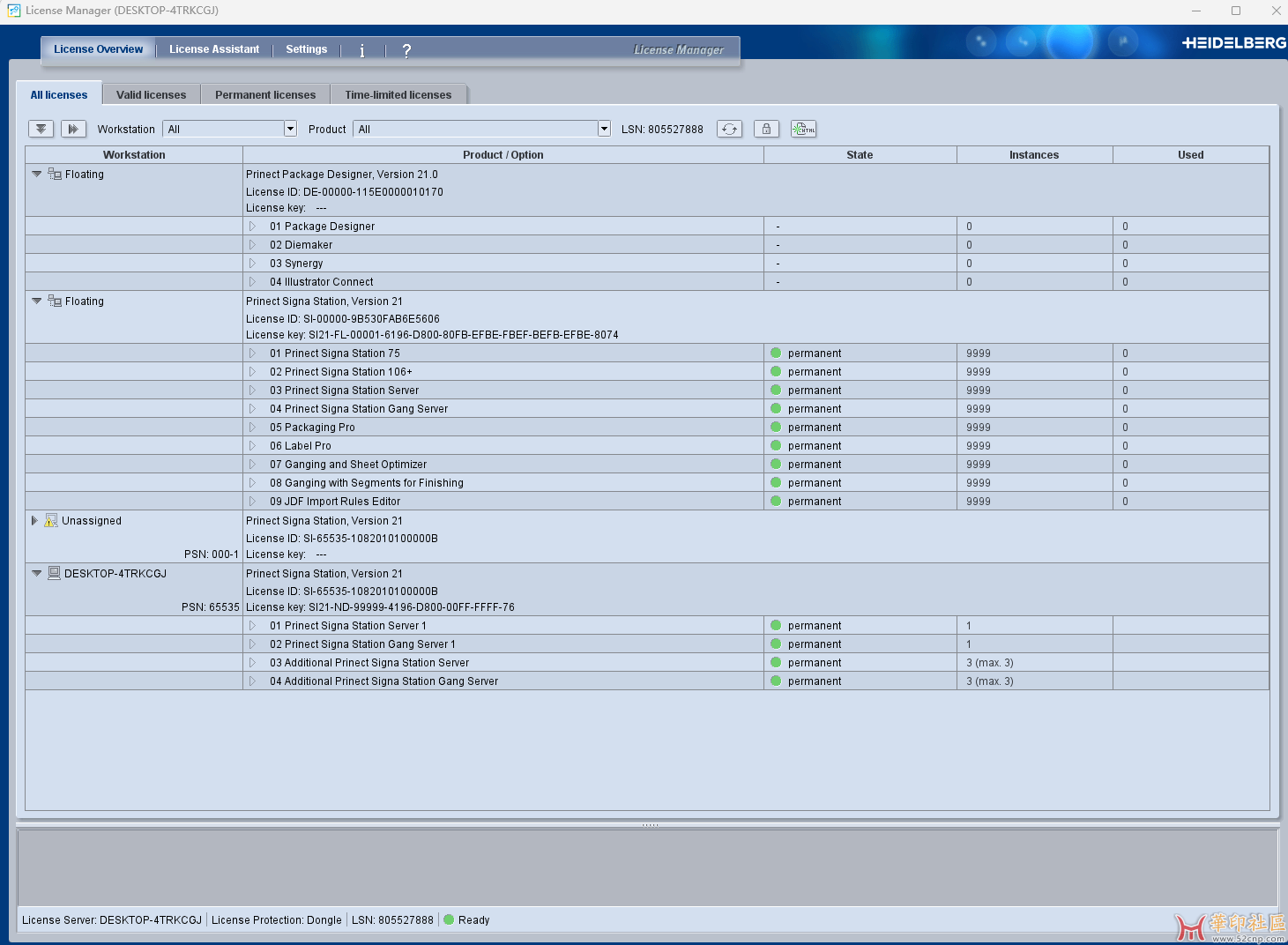Click the padlock icon button

point(766,129)
